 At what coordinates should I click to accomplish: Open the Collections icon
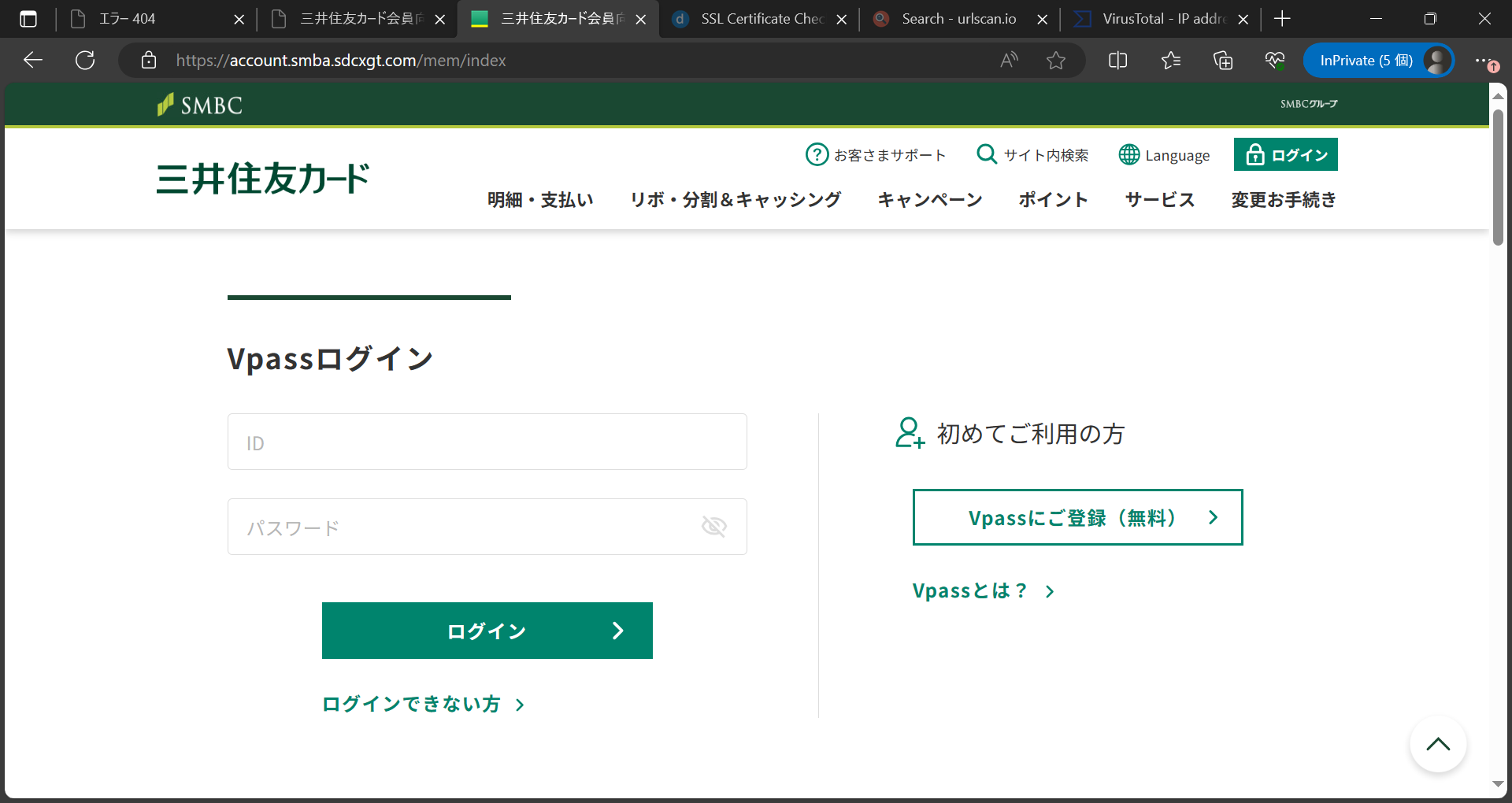click(x=1223, y=60)
